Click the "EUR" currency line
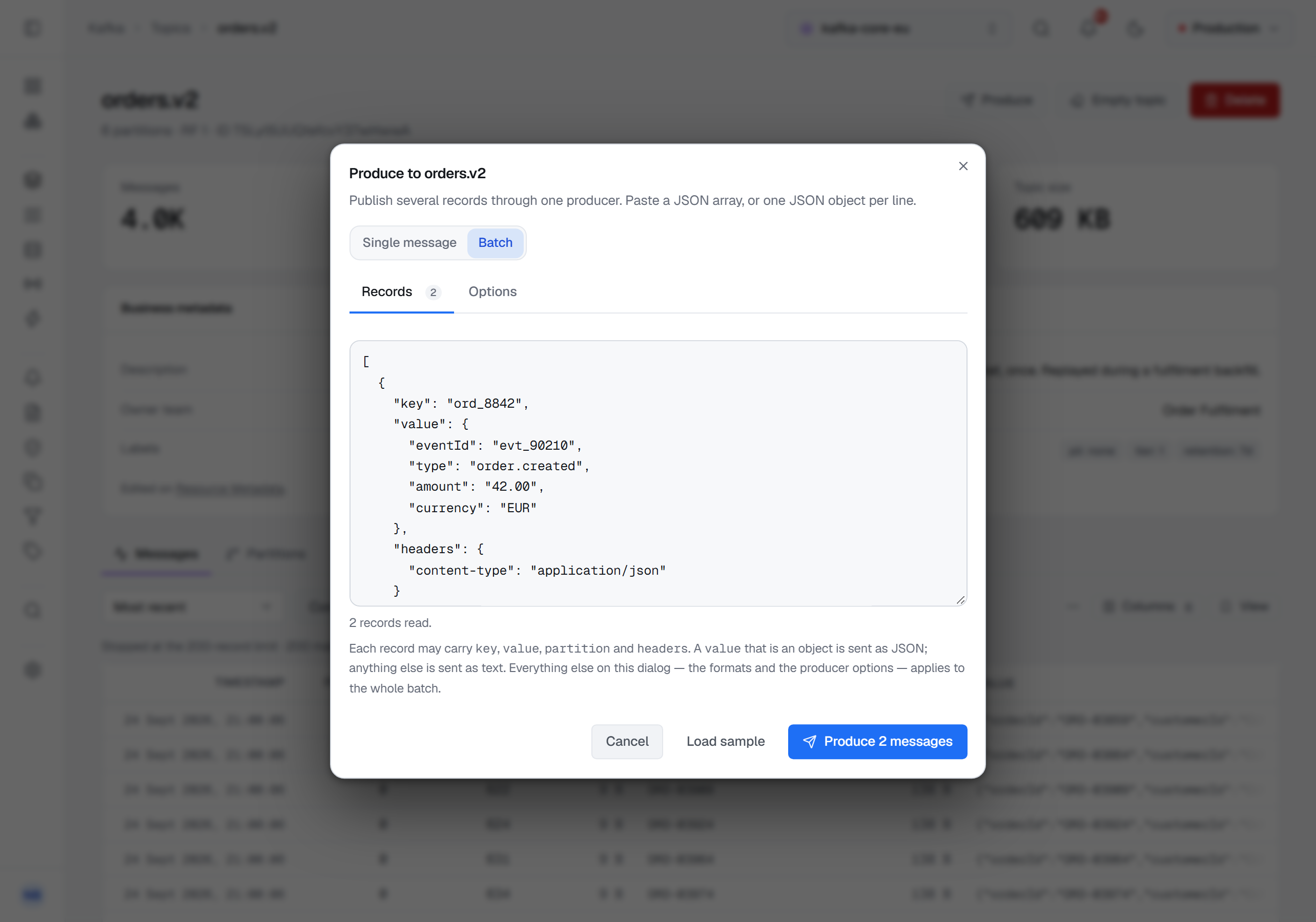Screen dimensions: 1316x922 (472, 508)
